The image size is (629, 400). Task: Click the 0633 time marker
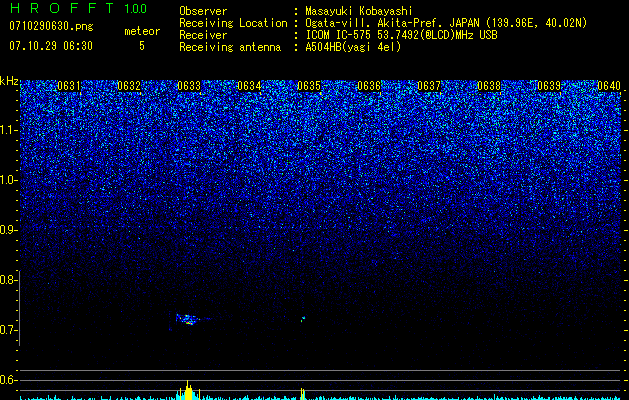tap(189, 86)
